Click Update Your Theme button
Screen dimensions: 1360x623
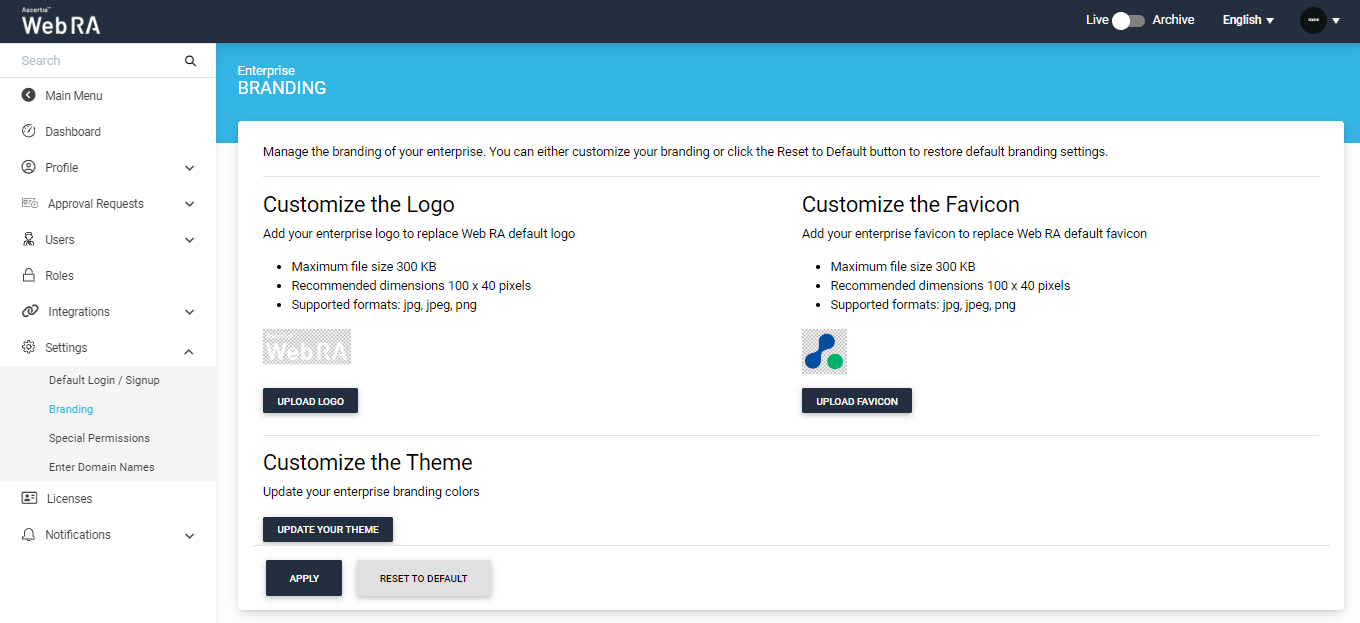(328, 529)
